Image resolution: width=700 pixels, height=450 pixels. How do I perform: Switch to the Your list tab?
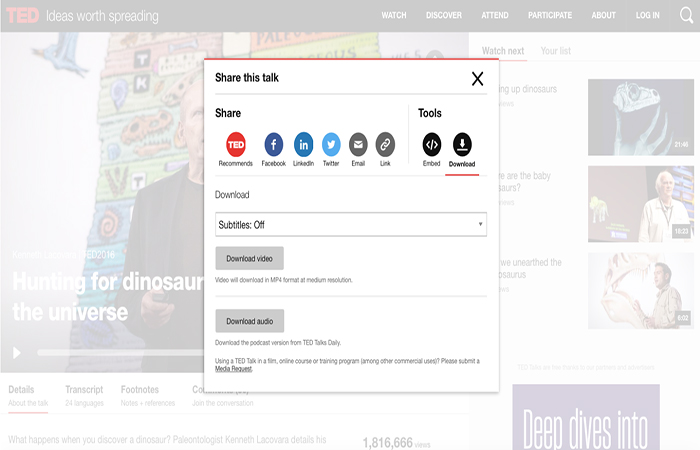pos(556,51)
